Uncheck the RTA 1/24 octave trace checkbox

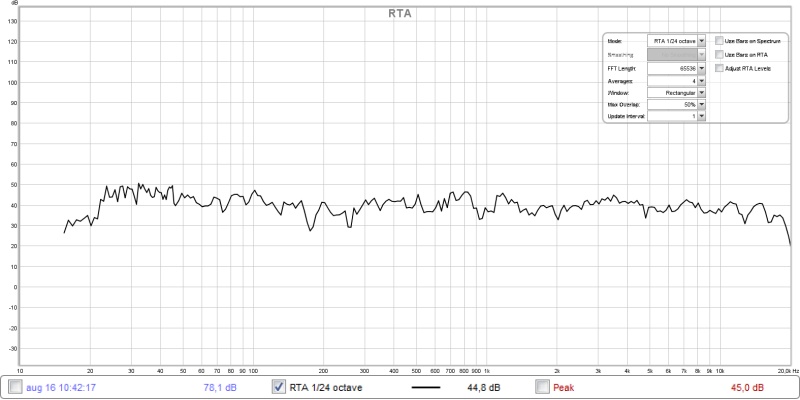279,387
